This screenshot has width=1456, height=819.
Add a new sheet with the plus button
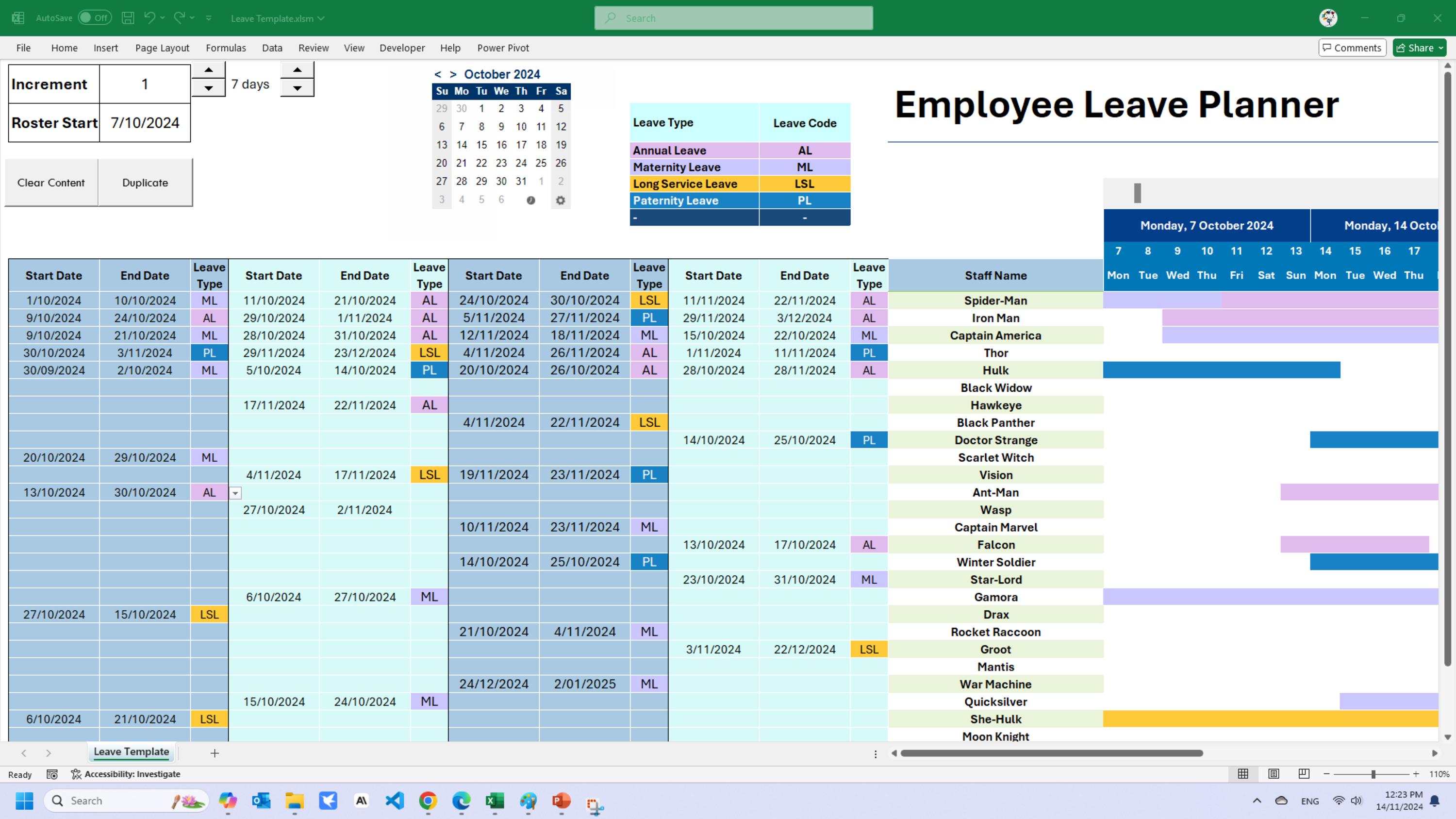[x=214, y=753]
